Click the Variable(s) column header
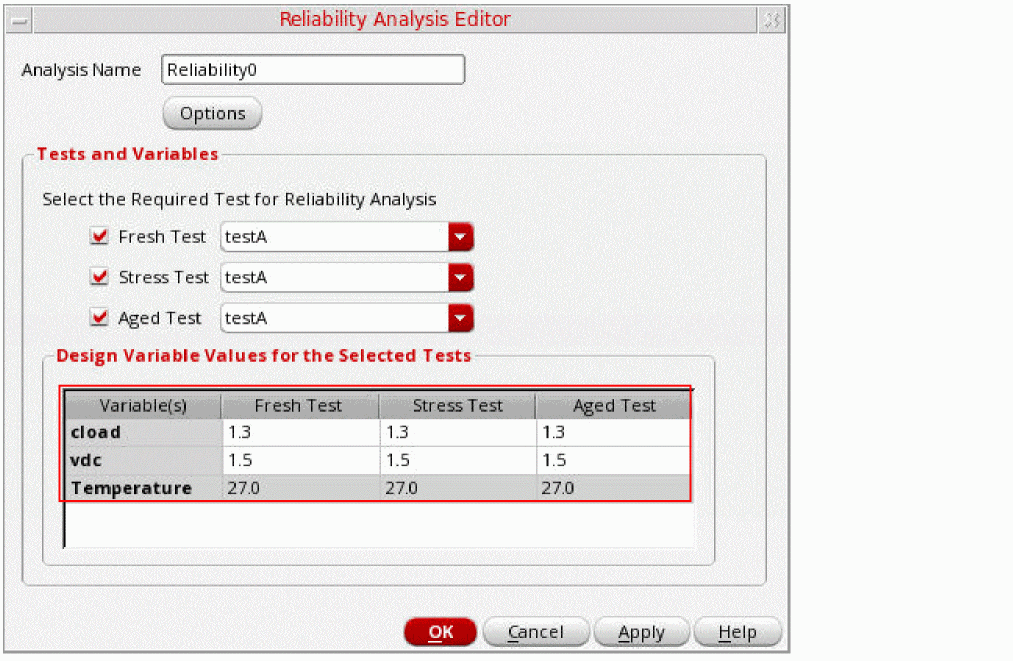1013x661 pixels. click(x=143, y=406)
